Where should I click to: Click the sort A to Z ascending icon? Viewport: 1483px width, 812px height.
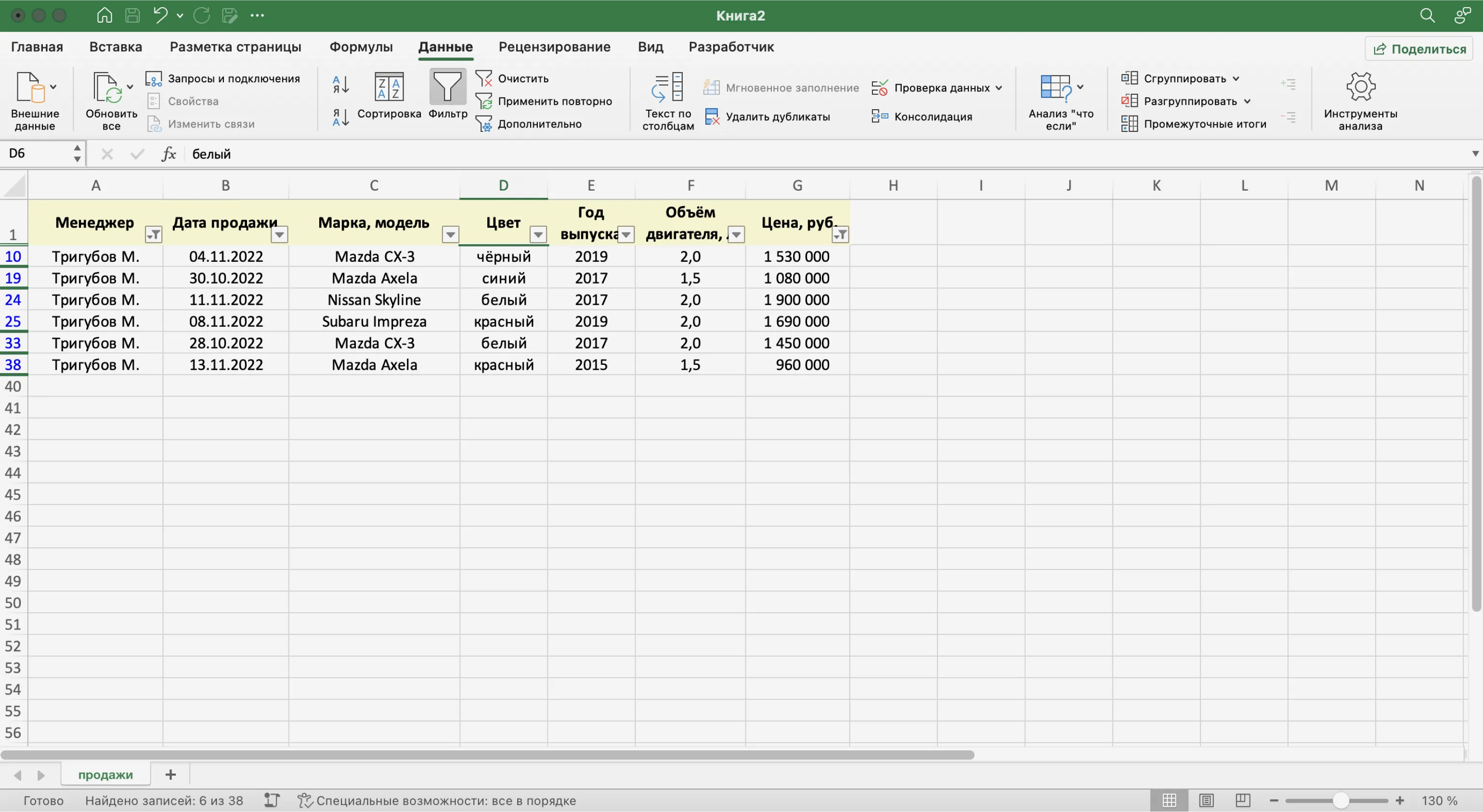pos(341,85)
